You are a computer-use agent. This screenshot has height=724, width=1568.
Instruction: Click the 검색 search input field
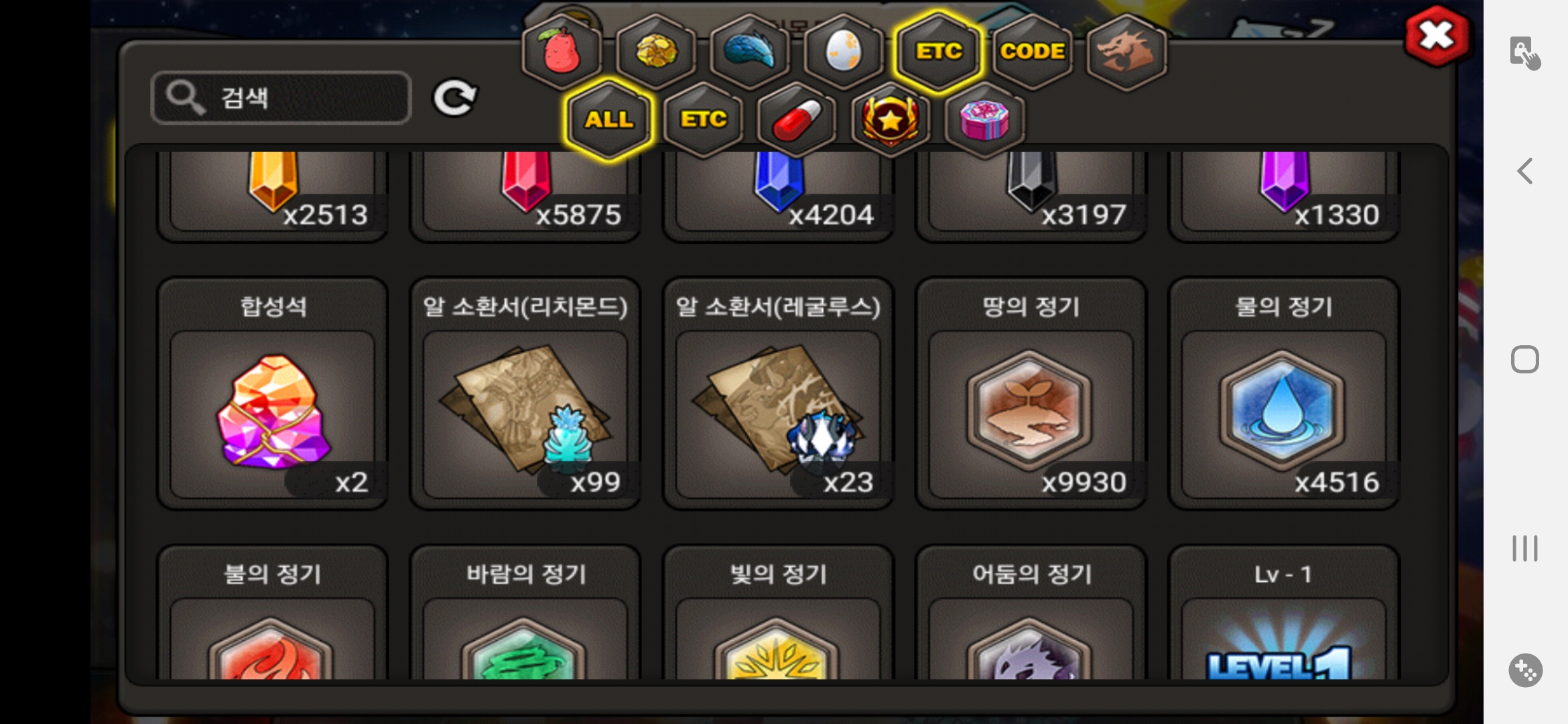pyautogui.click(x=281, y=98)
